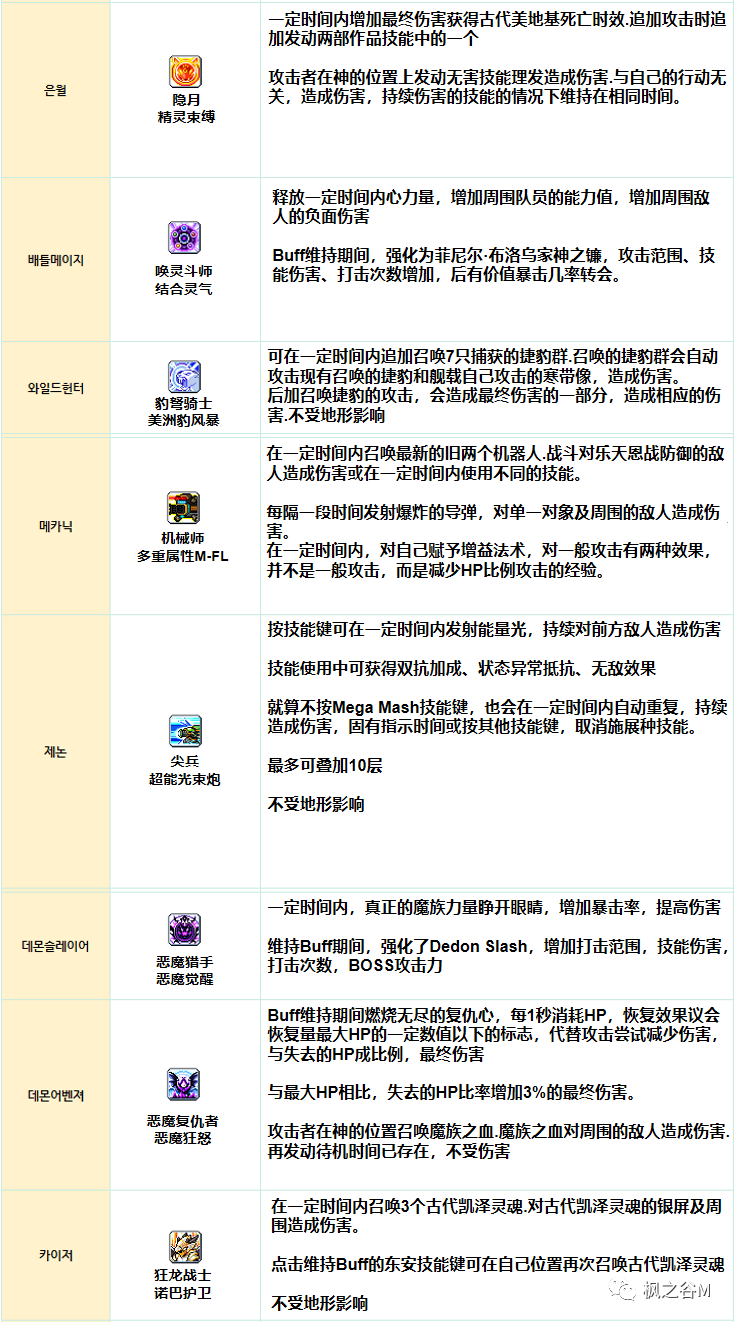The width and height of the screenshot is (735, 1322).
Task: Click '按技能键可在一定时间内发射能量光' line
Action: coord(494,629)
